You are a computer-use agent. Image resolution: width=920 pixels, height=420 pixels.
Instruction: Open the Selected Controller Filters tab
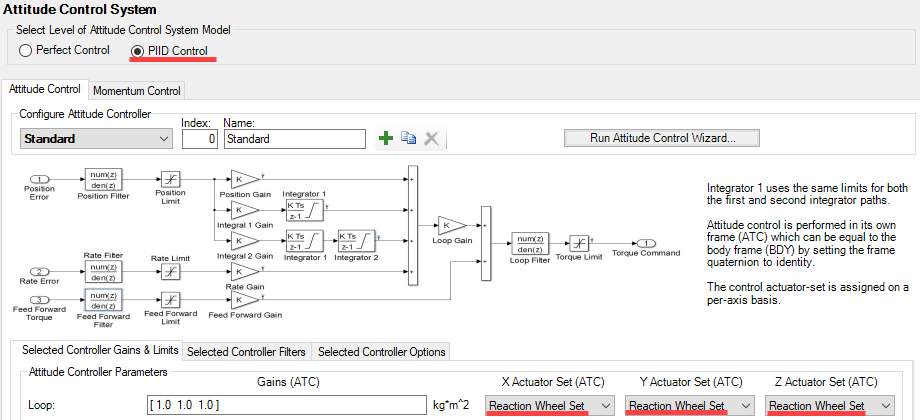coord(247,351)
